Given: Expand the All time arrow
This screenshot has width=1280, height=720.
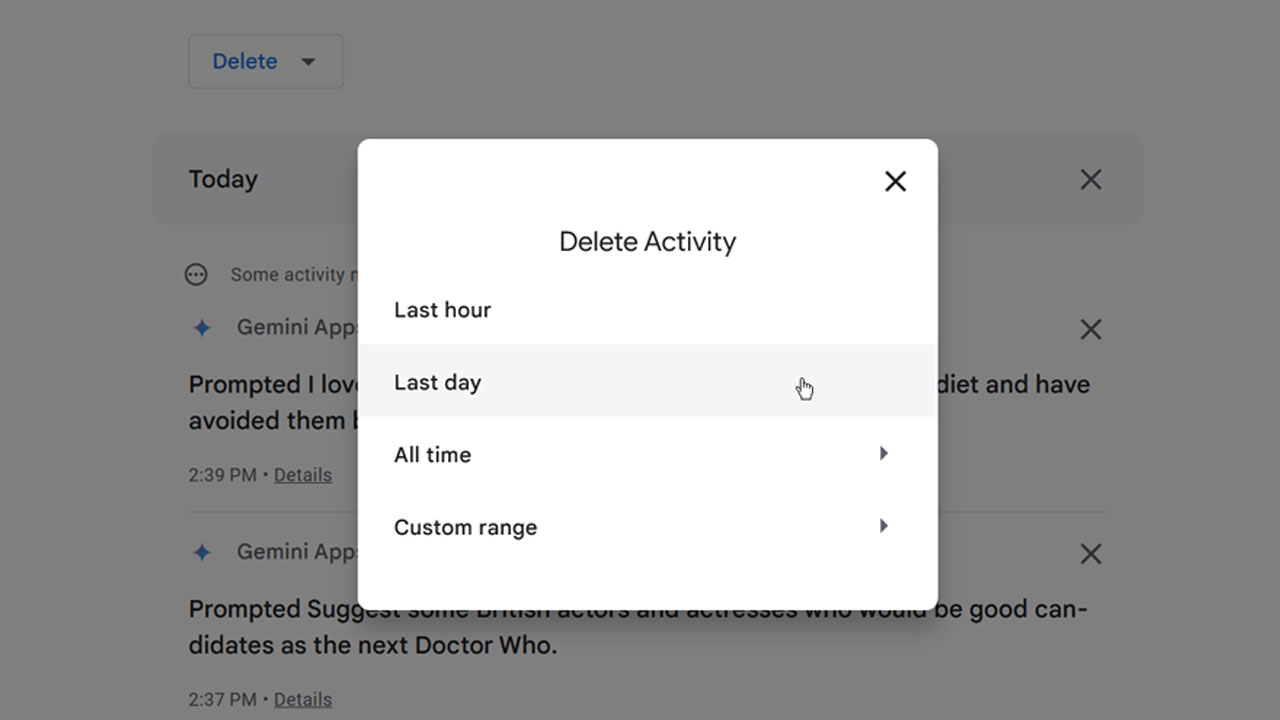Looking at the screenshot, I should [x=883, y=453].
